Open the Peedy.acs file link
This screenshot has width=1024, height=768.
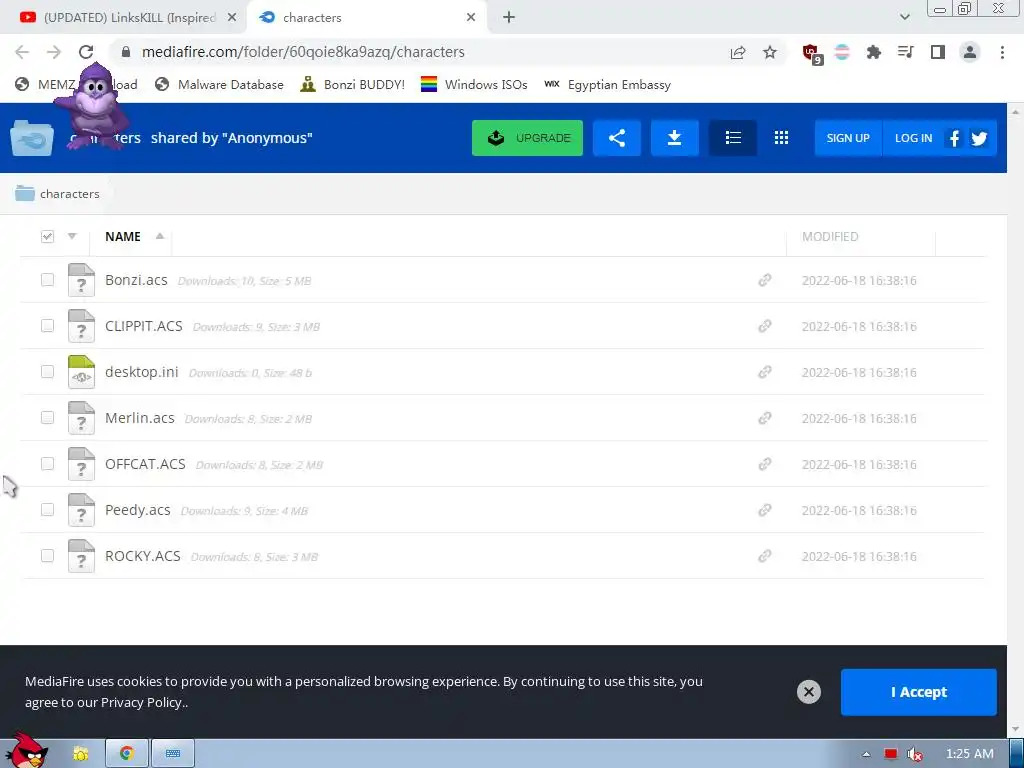pos(138,510)
